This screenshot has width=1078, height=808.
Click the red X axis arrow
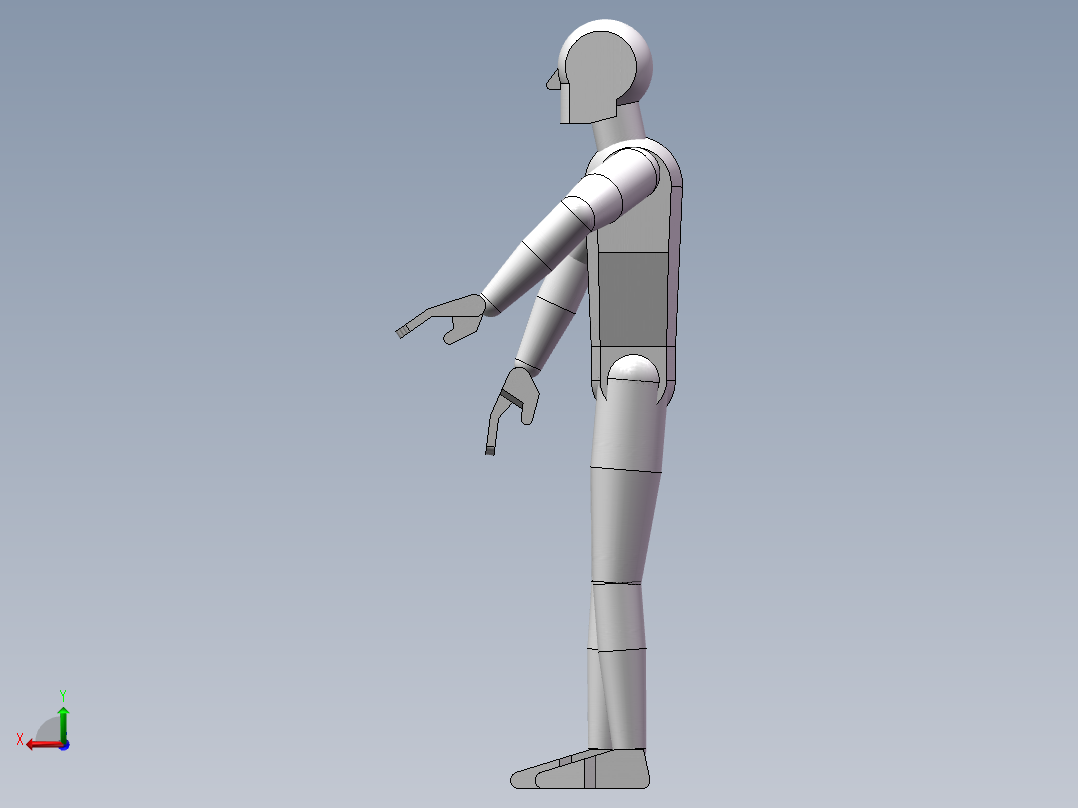click(46, 744)
